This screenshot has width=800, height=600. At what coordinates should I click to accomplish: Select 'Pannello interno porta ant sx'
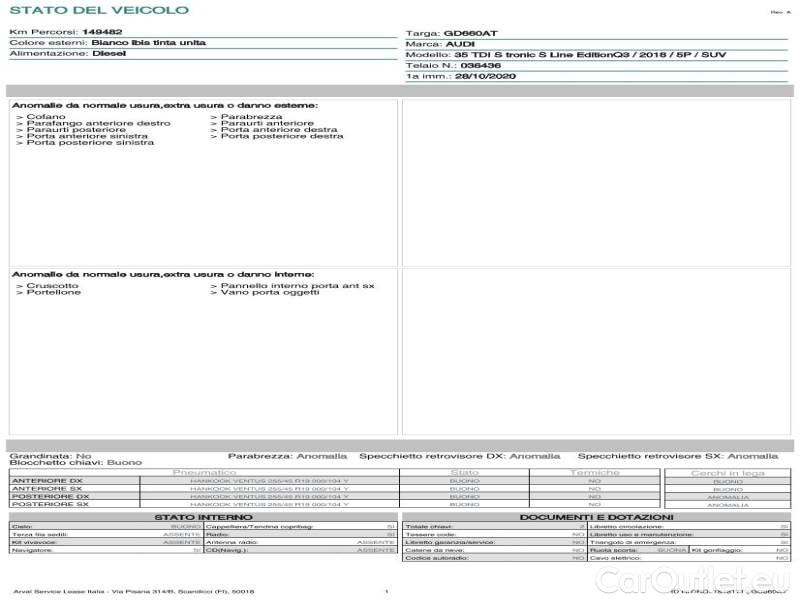[297, 286]
